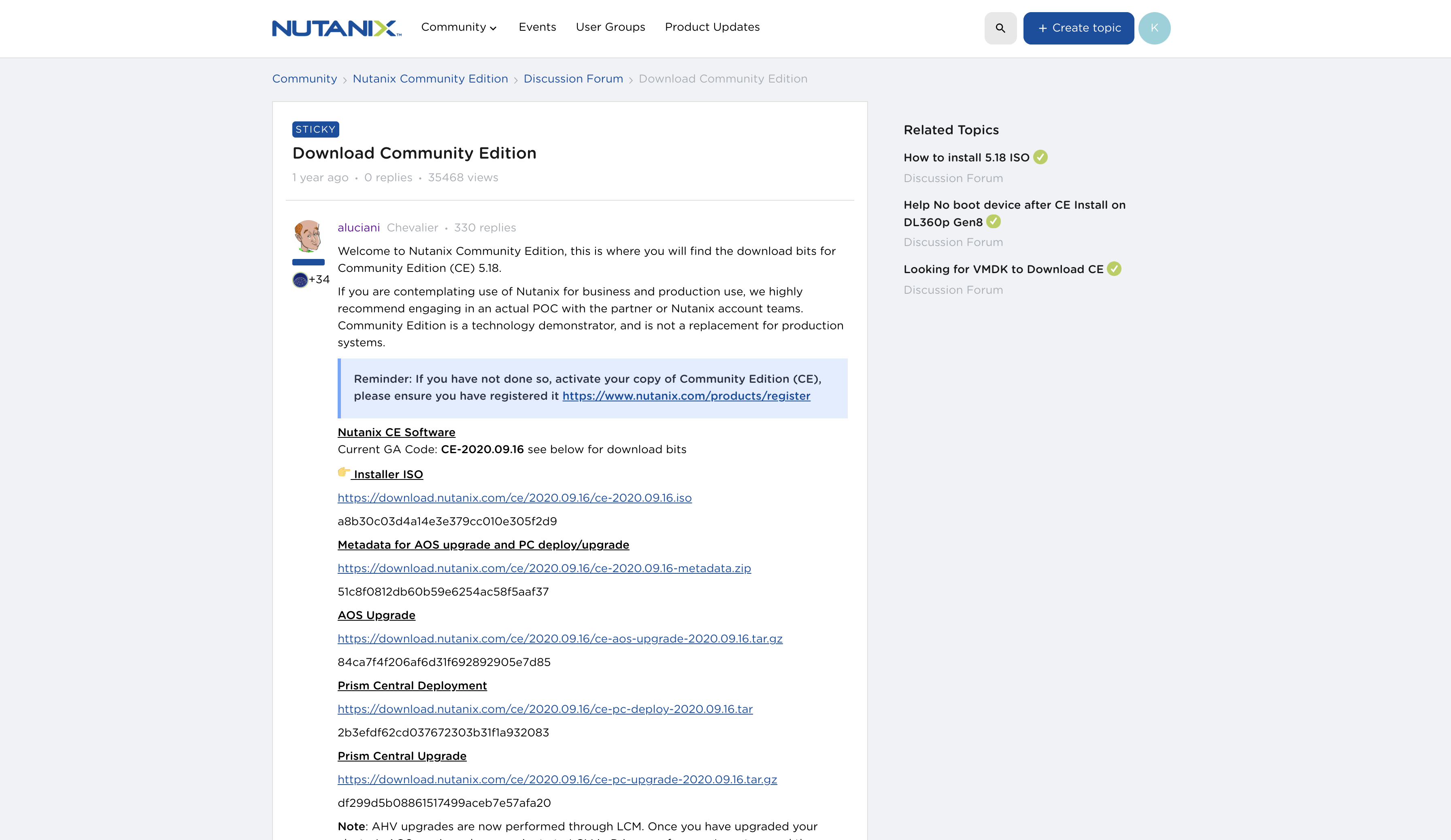
Task: Open Product Updates in navigation
Action: click(x=712, y=27)
